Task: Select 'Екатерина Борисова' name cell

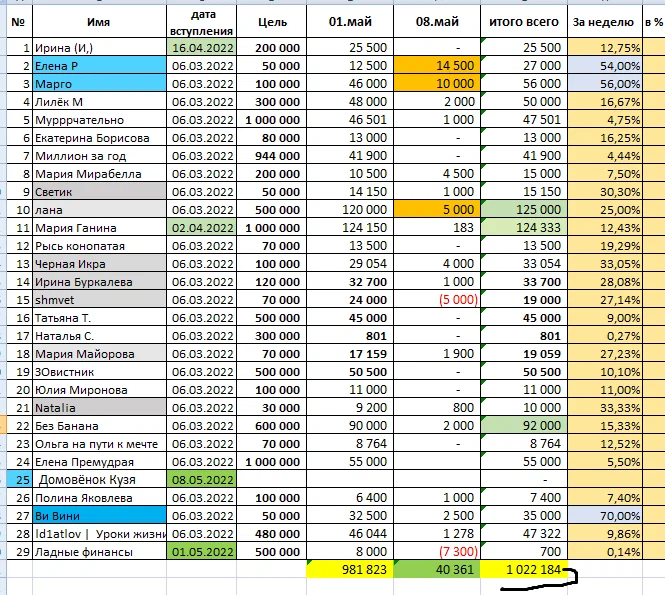Action: 99,138
